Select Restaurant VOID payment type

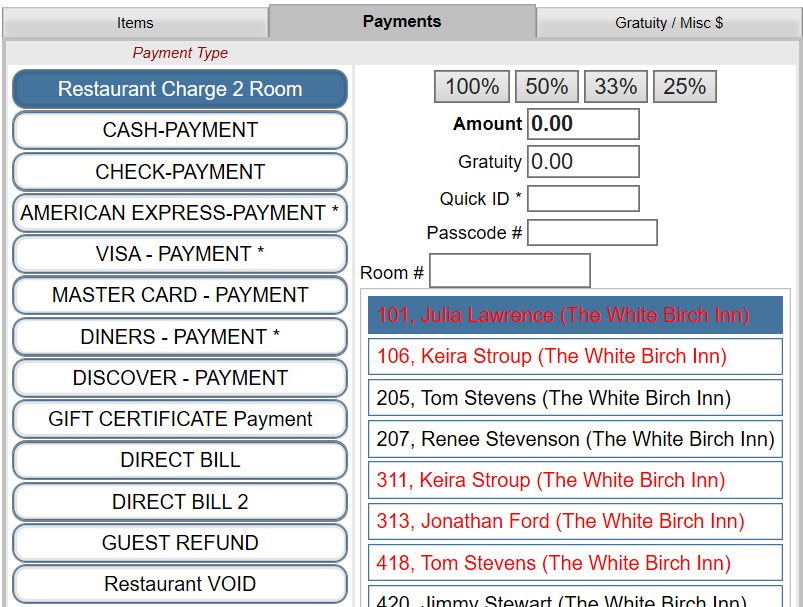coord(179,583)
